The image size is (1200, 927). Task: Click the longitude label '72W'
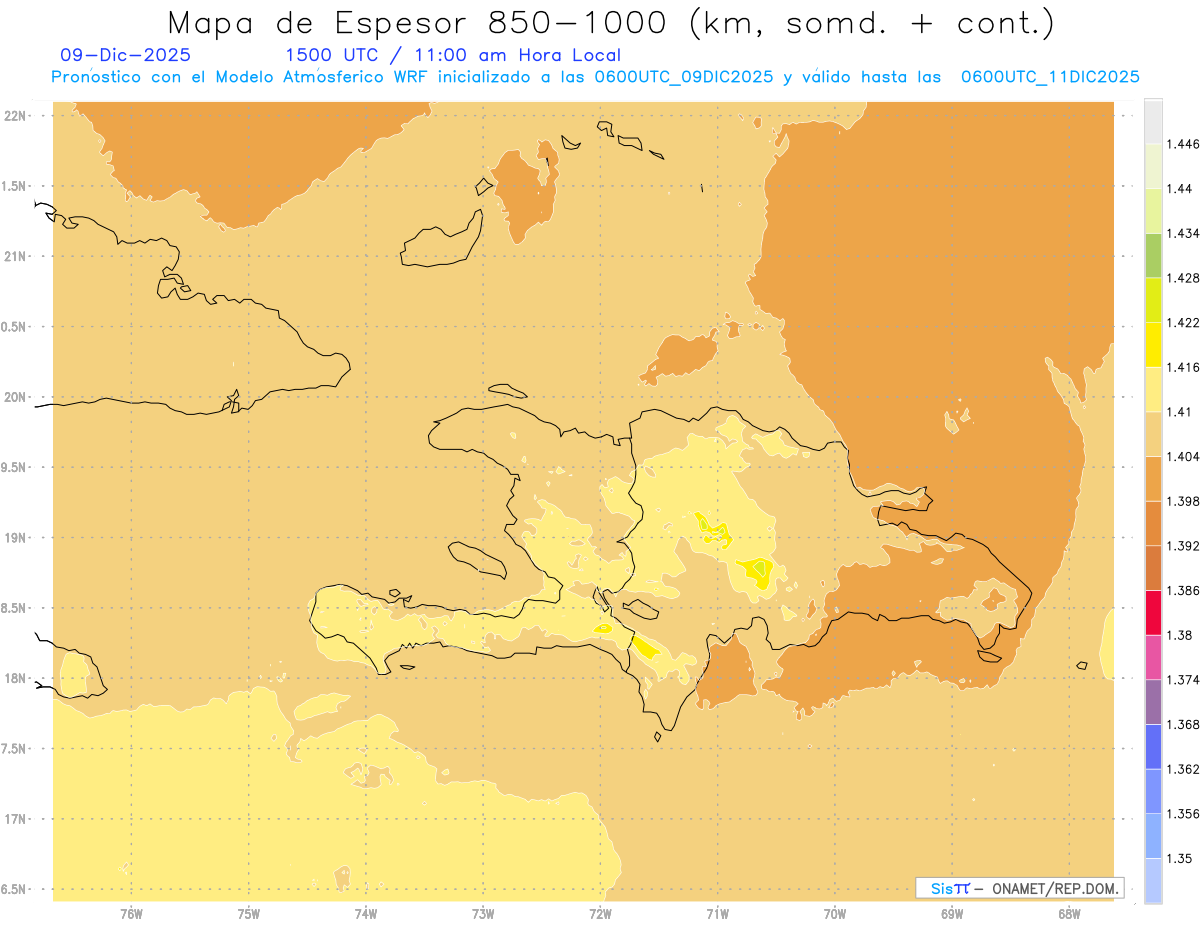600,913
